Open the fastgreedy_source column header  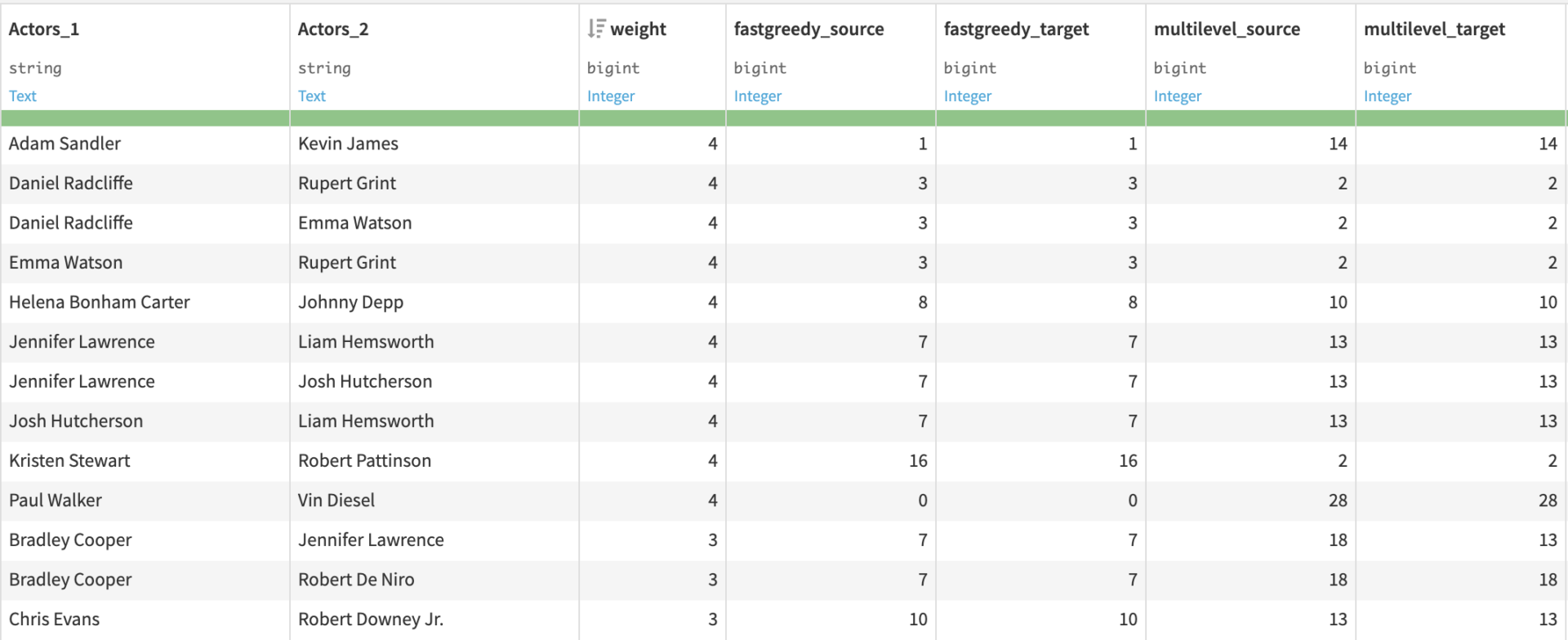[808, 29]
